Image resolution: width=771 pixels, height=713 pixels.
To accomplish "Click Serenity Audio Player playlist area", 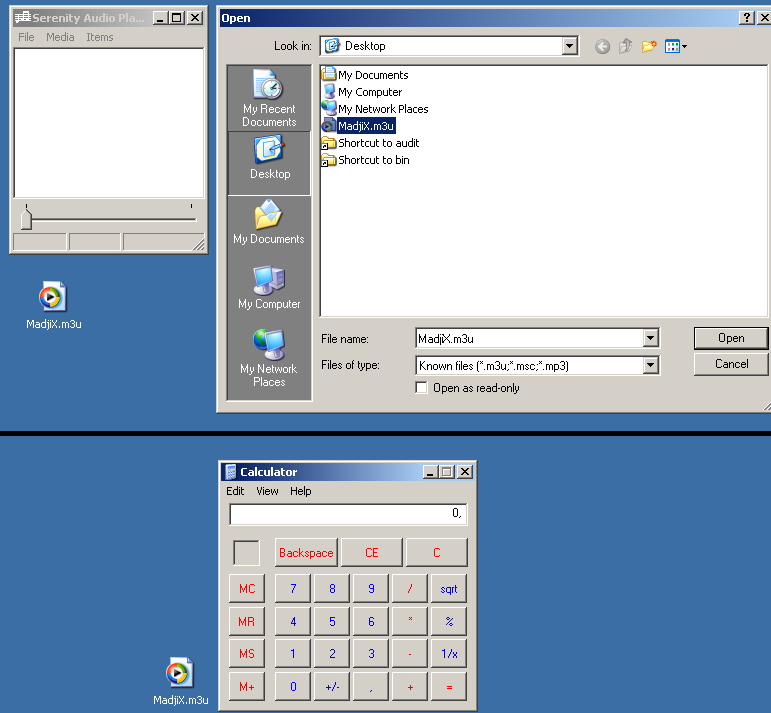I will coord(109,123).
